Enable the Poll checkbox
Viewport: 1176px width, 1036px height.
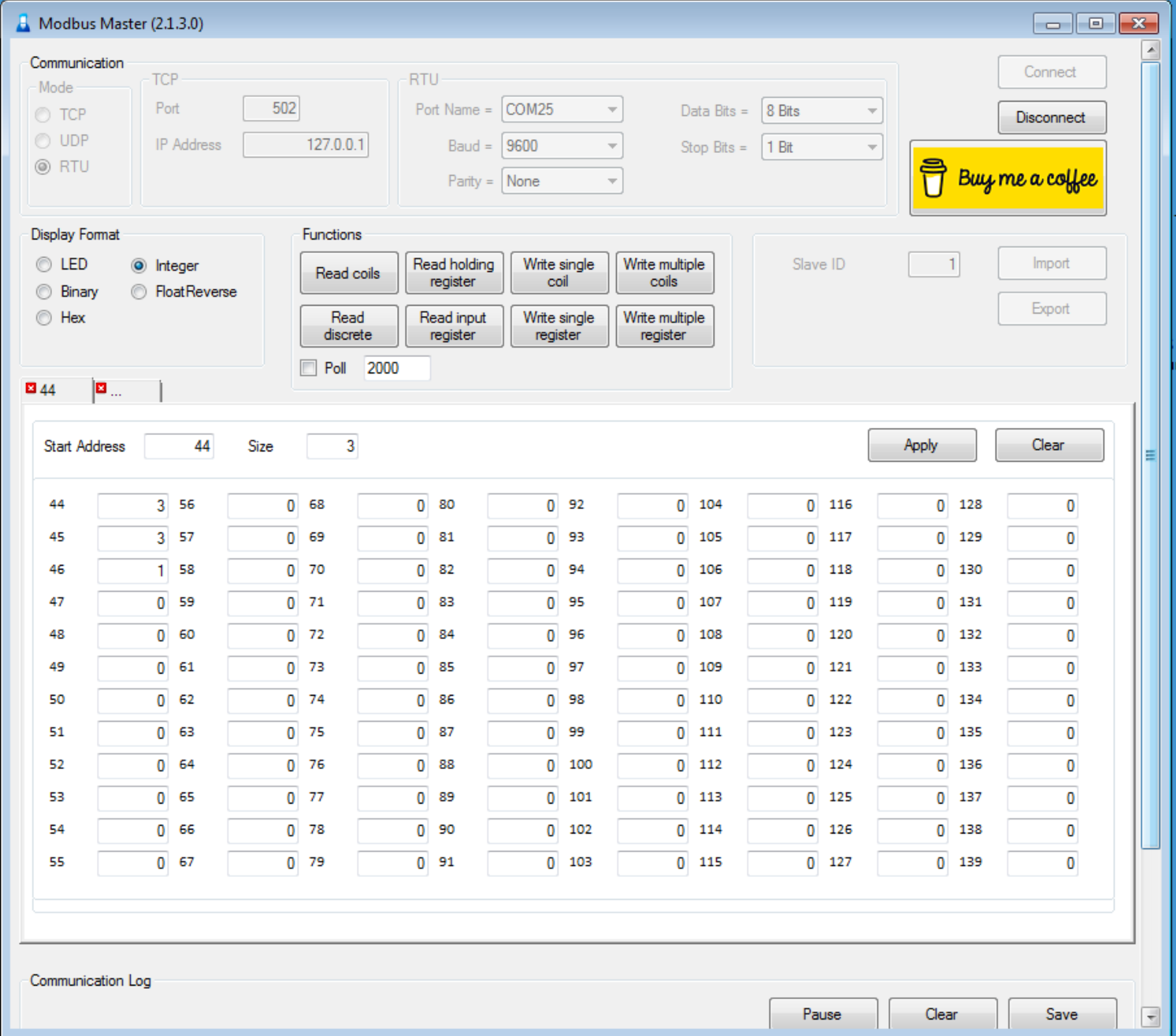point(309,368)
